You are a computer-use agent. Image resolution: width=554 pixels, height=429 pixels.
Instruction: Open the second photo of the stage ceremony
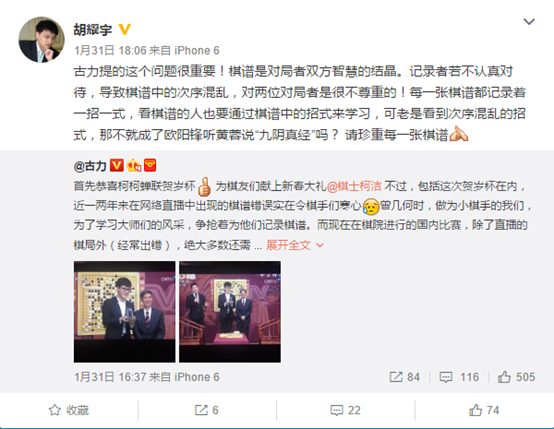point(230,312)
